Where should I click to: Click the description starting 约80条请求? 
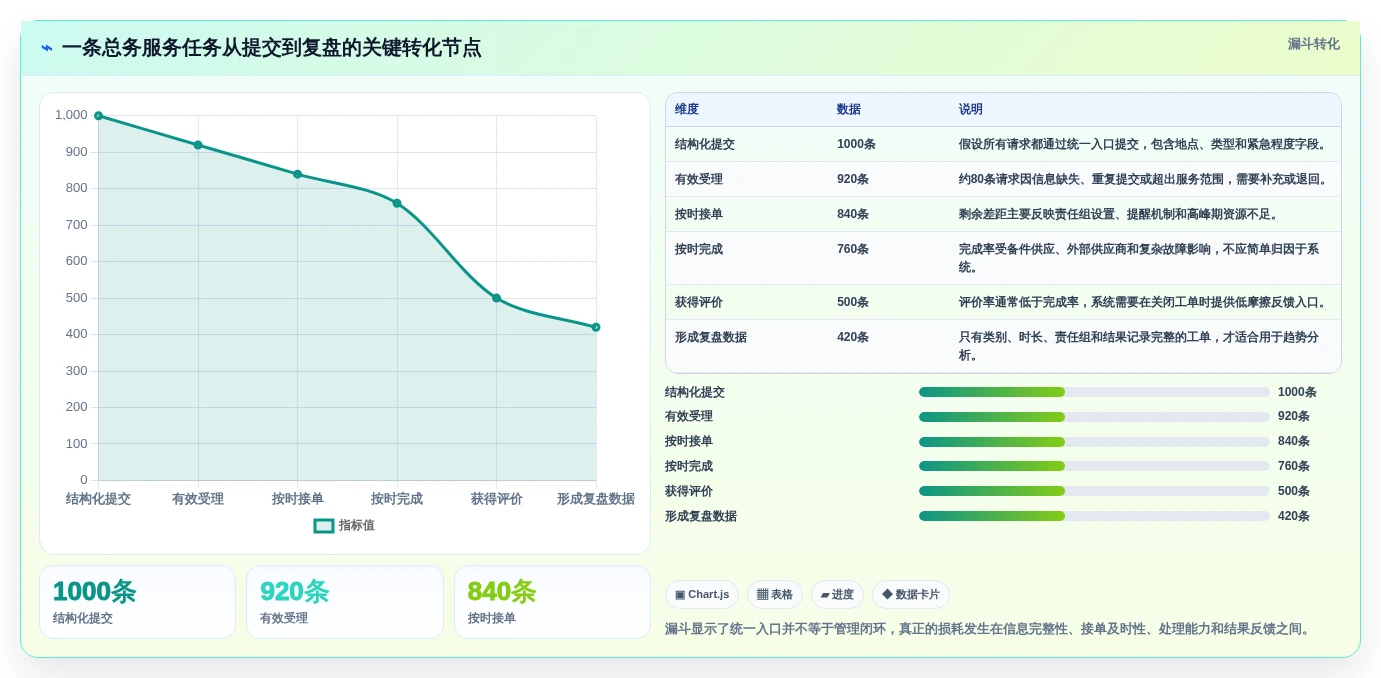1145,179
